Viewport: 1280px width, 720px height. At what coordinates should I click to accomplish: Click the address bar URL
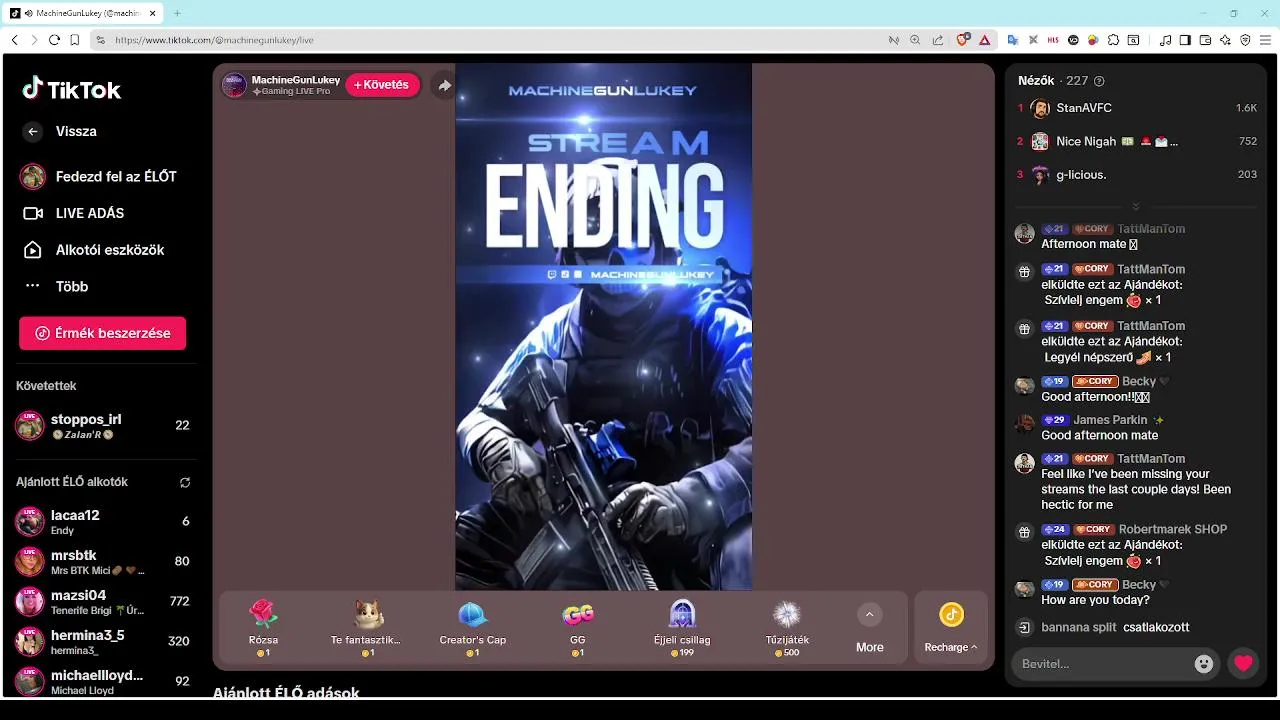click(214, 40)
